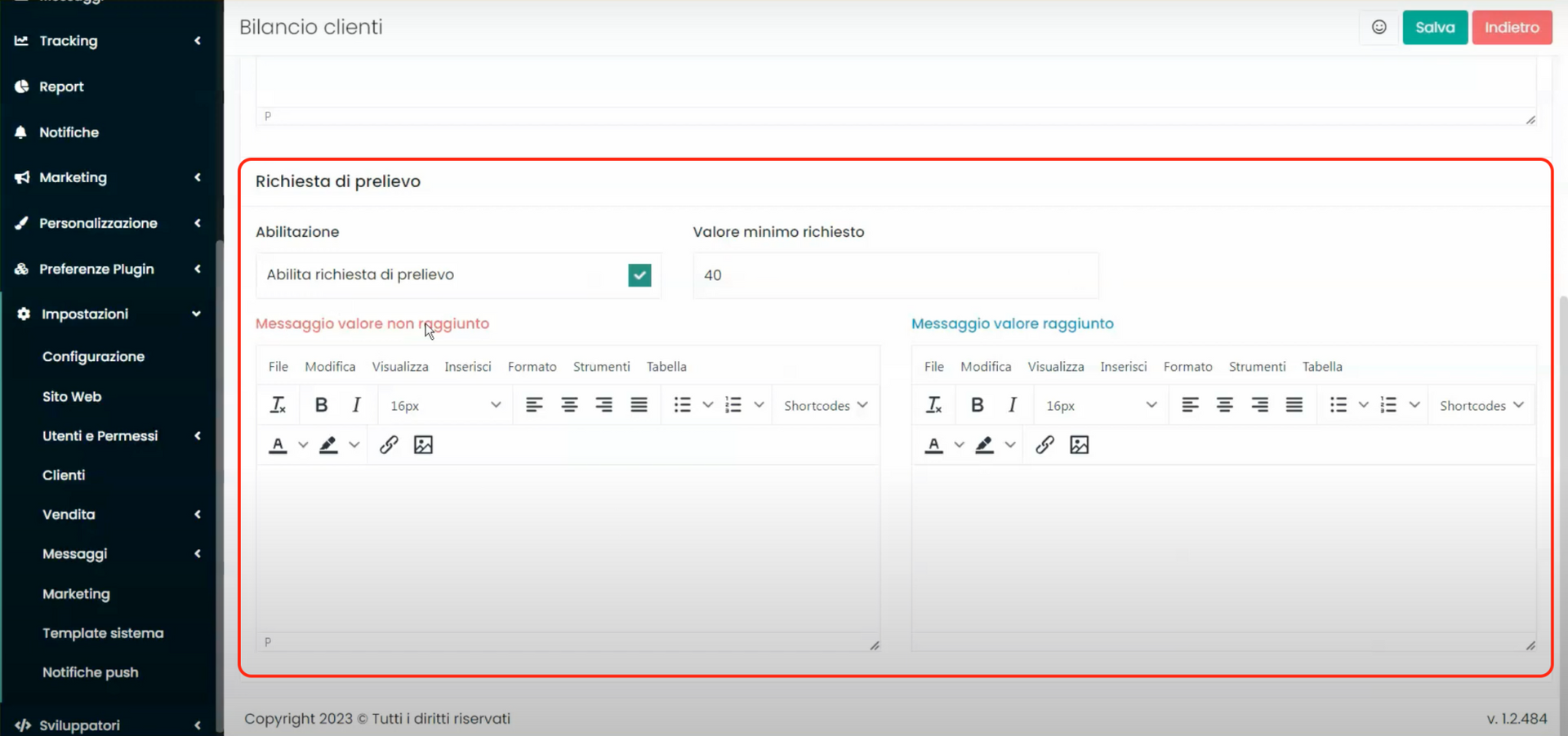Open Inserisci menu in left editor
The image size is (1568, 736).
click(467, 367)
